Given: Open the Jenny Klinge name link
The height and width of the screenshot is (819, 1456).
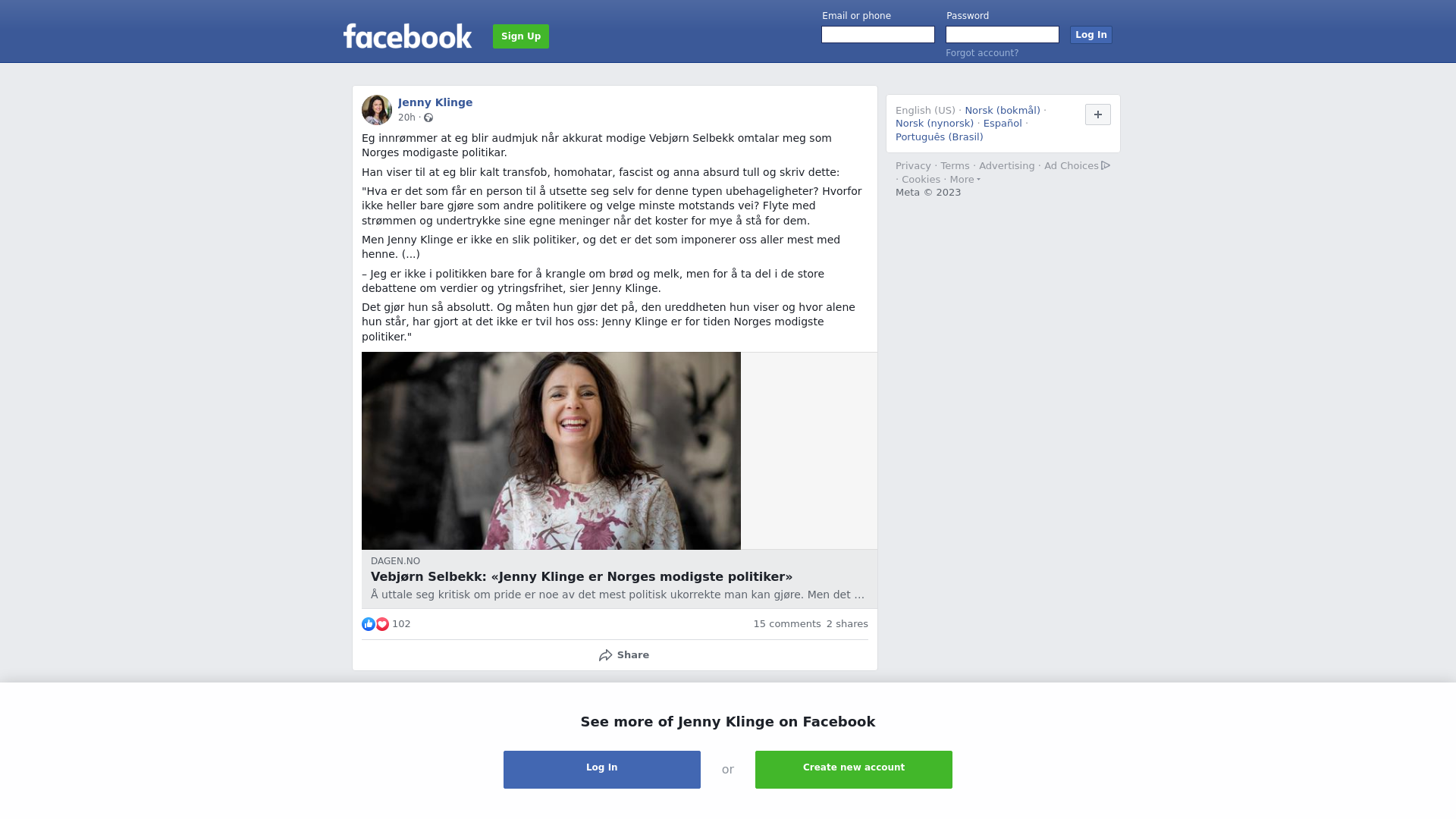Looking at the screenshot, I should tap(435, 102).
